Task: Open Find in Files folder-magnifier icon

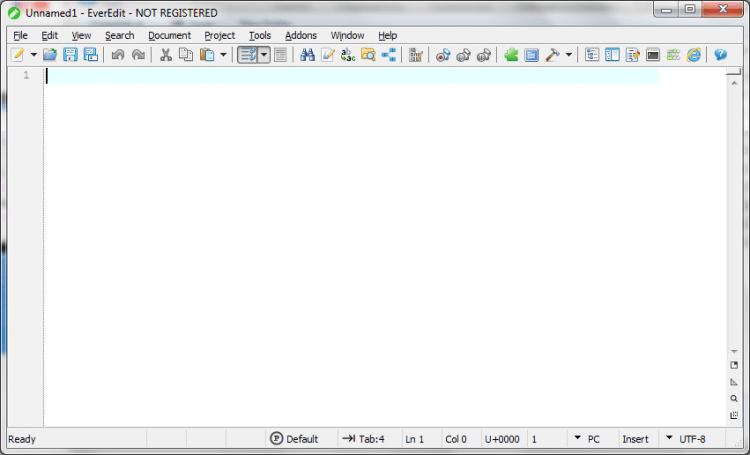Action: 368,55
